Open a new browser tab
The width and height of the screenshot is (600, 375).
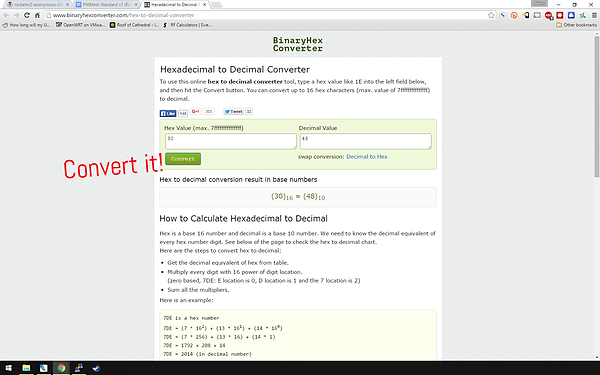216,5
